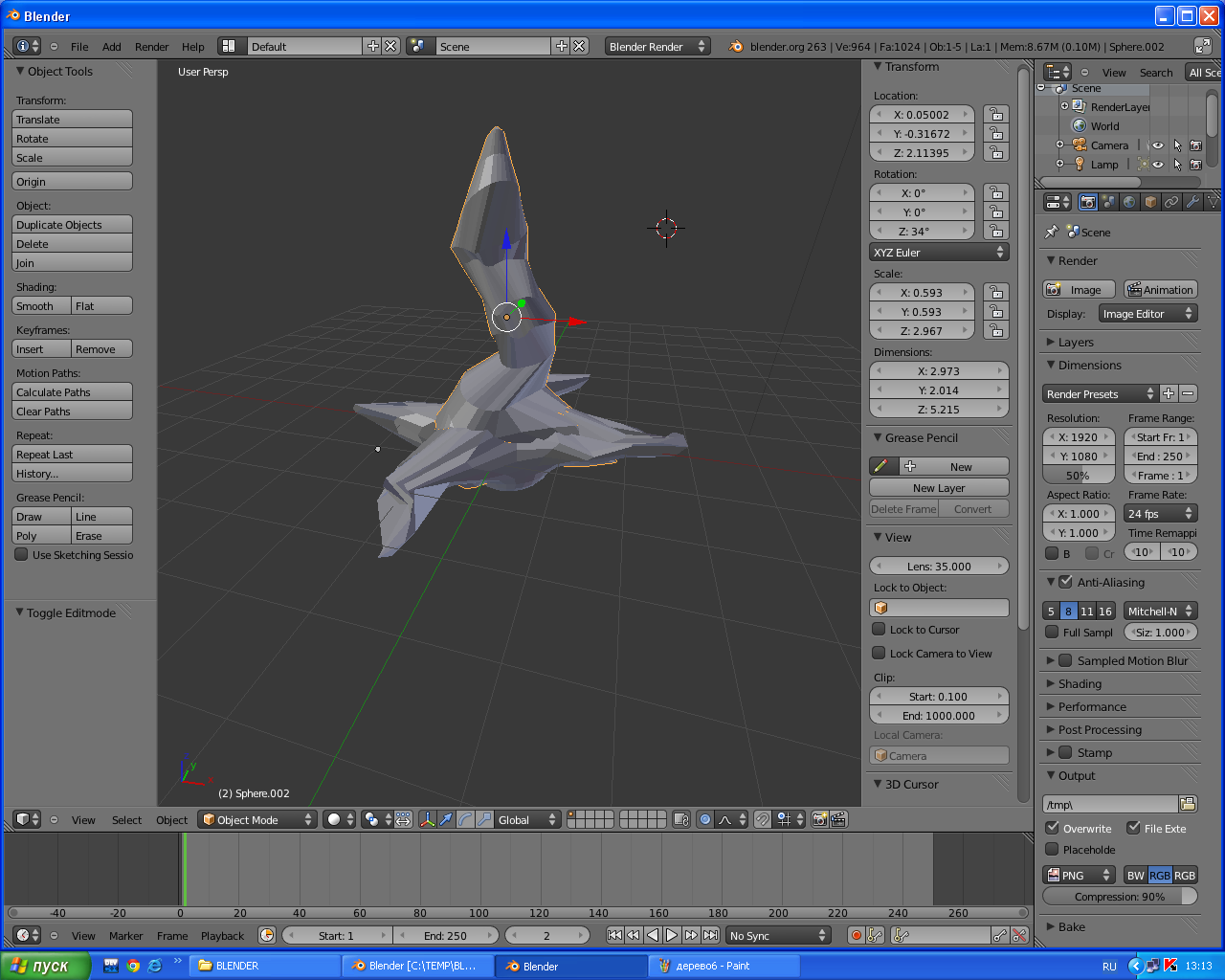Open the Render Presets dropdown
The height and width of the screenshot is (980, 1225).
pyautogui.click(x=1100, y=393)
